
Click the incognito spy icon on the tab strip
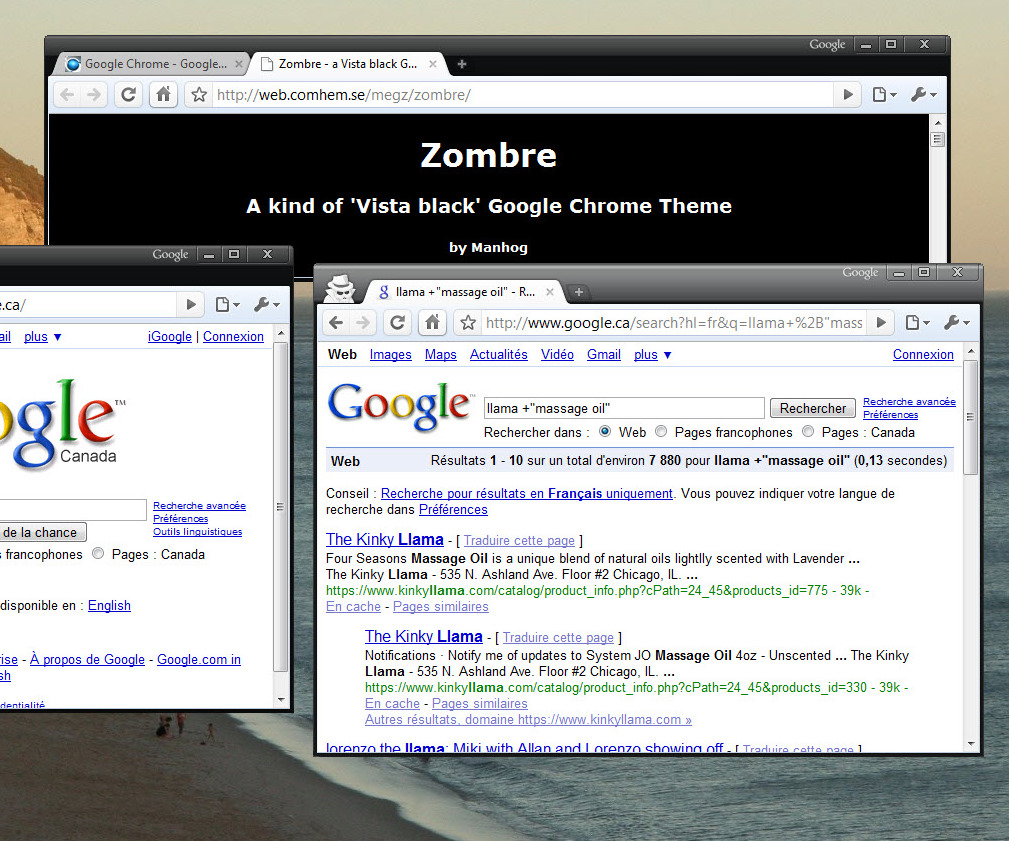pos(341,288)
